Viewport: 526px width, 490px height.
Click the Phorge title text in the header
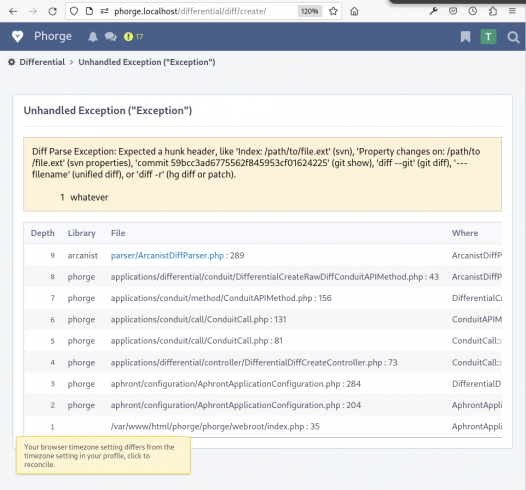pyautogui.click(x=53, y=36)
